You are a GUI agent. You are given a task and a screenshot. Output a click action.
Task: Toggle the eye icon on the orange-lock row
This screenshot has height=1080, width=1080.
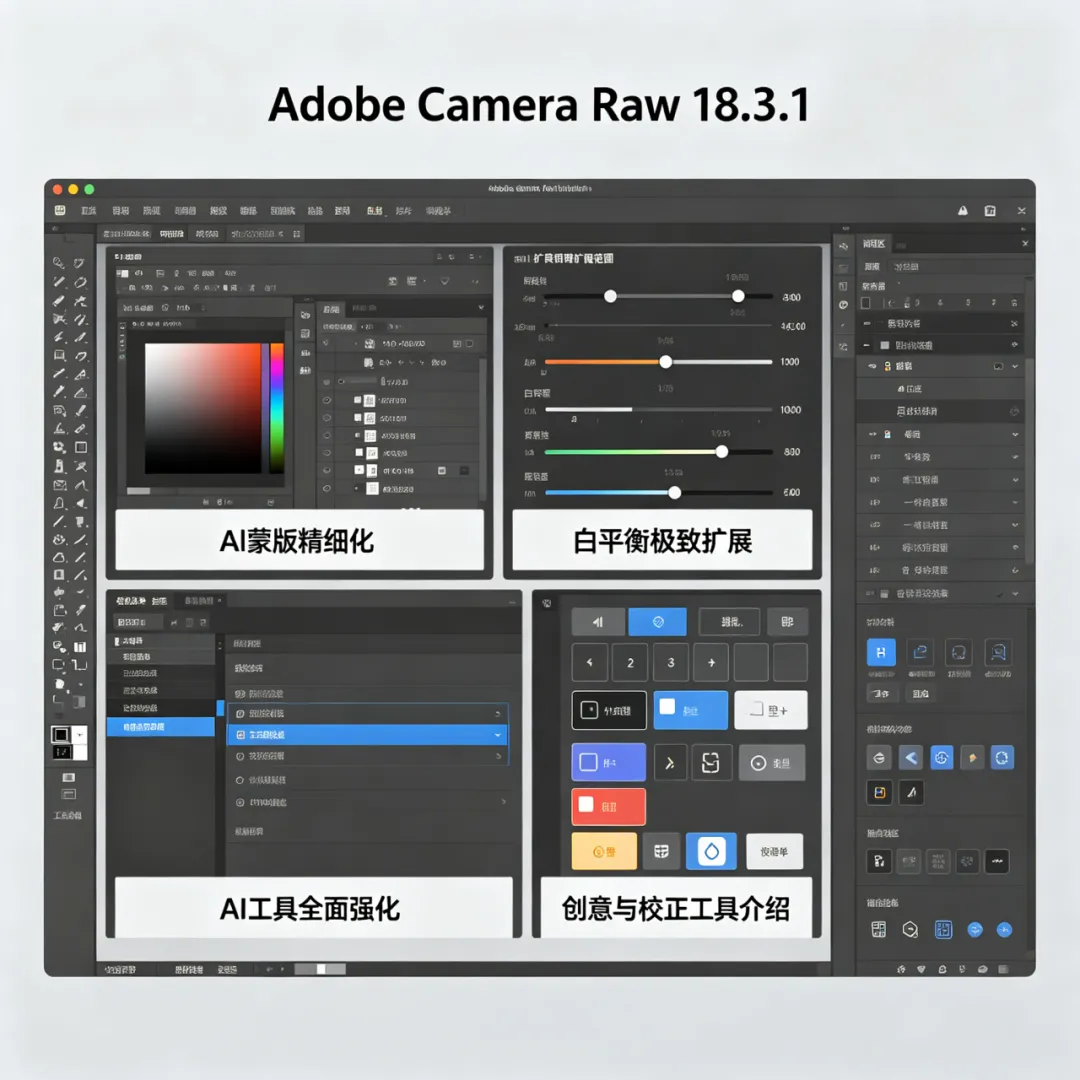(x=872, y=366)
